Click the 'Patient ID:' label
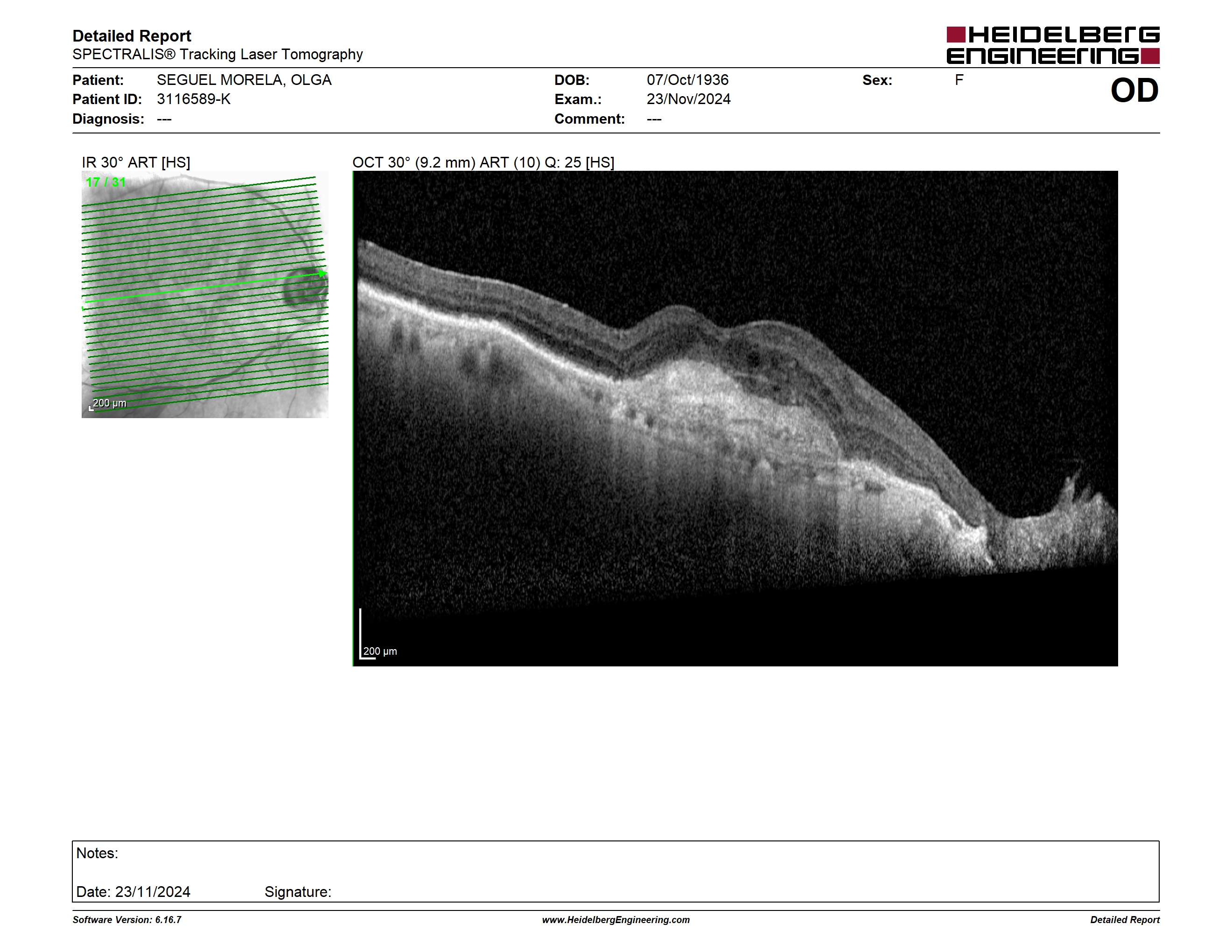 coord(107,99)
